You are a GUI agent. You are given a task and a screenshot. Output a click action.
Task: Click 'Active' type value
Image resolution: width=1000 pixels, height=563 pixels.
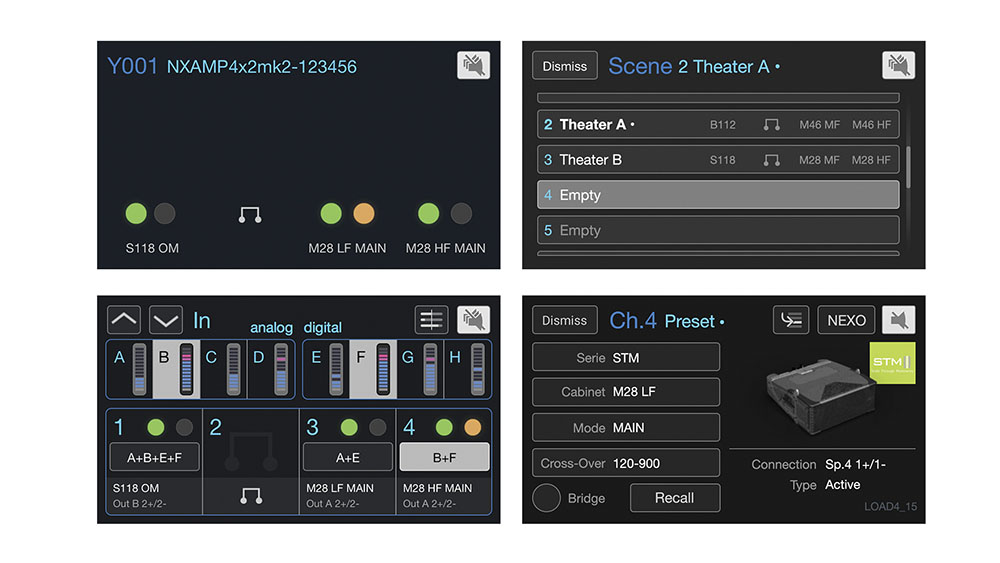(842, 485)
